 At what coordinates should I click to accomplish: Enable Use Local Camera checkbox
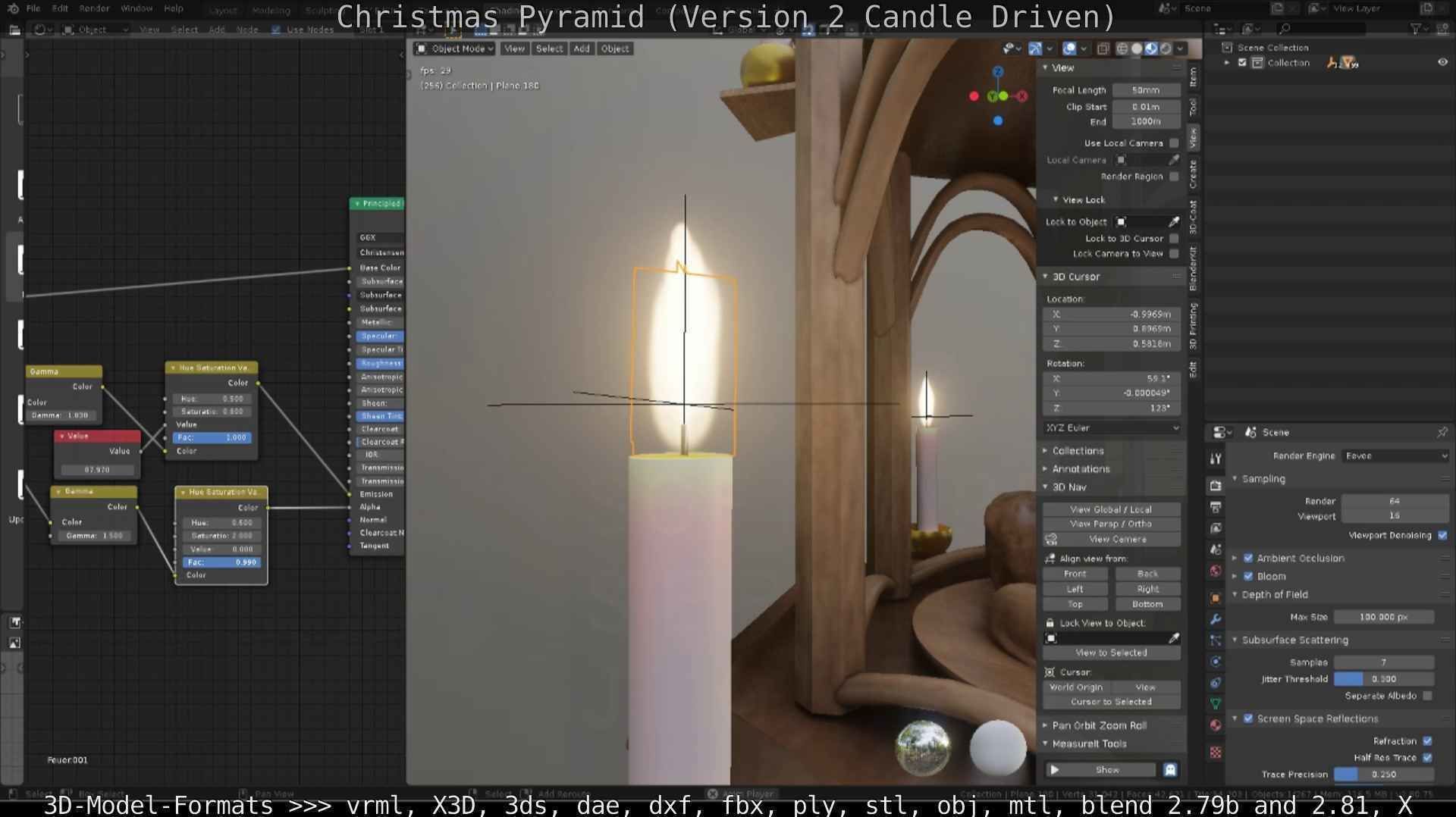(1174, 142)
